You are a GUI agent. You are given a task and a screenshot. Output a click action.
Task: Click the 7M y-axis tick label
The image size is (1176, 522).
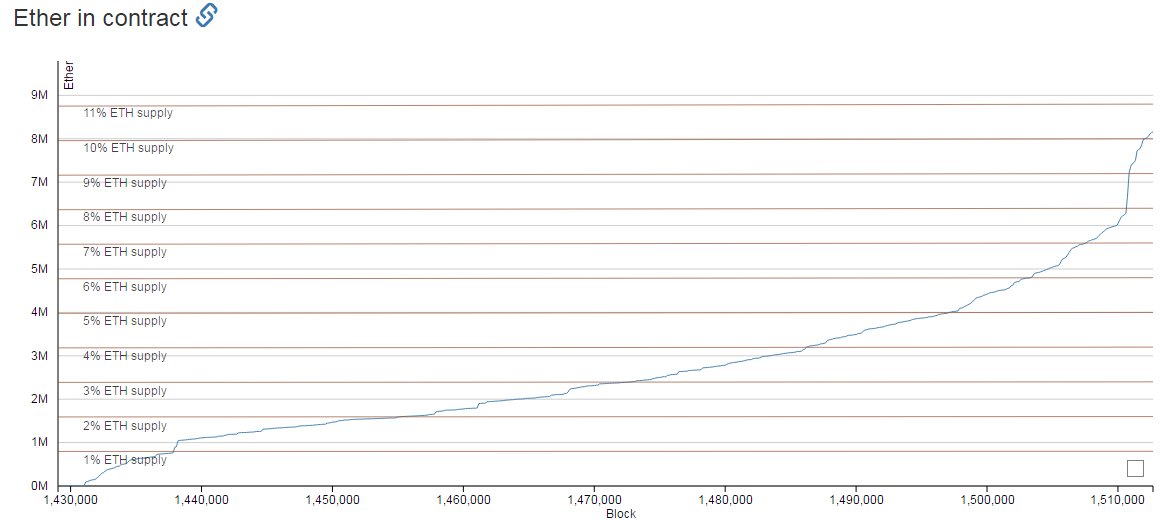(x=40, y=182)
